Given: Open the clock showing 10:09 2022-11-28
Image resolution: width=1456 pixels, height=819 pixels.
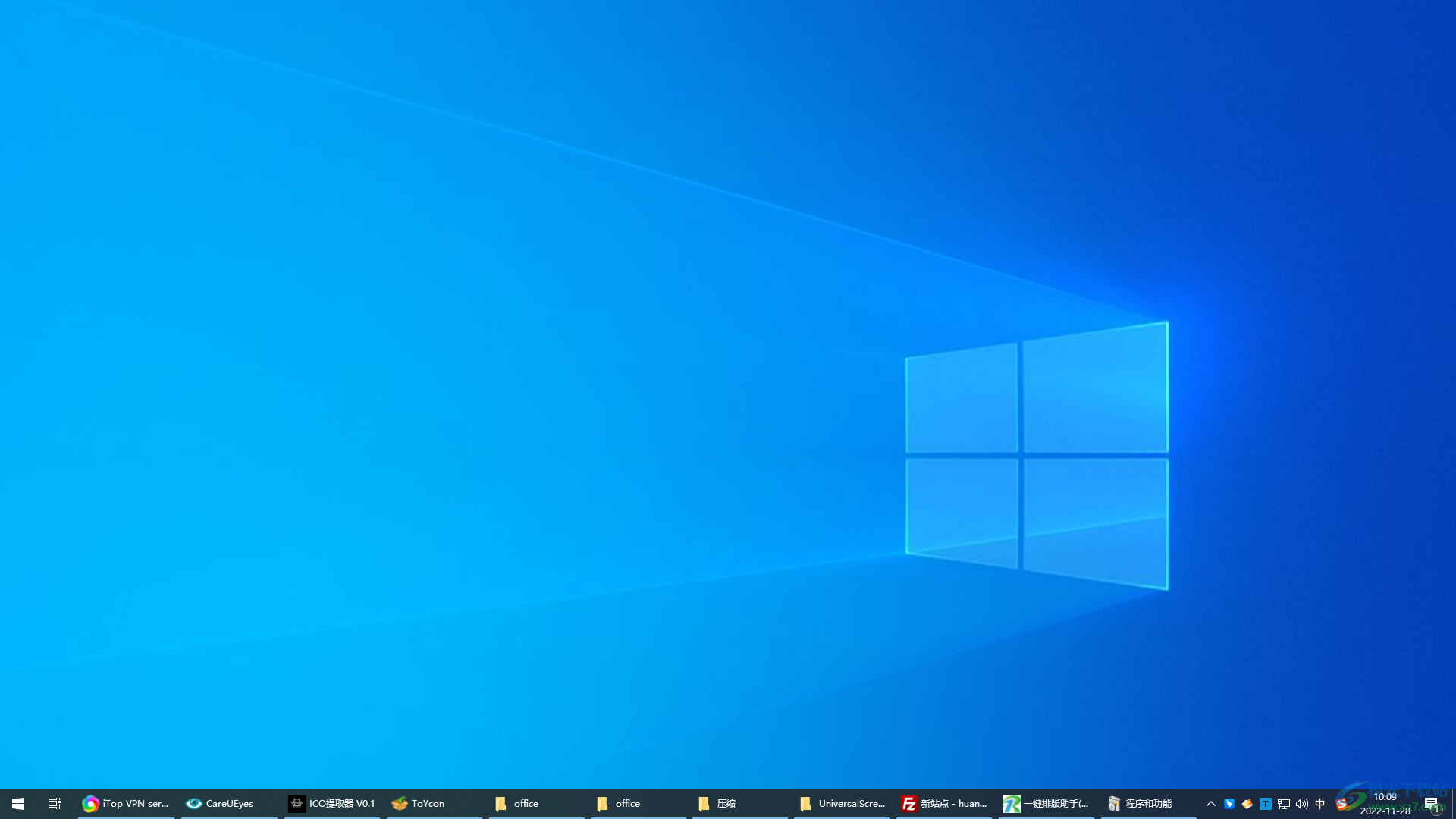Looking at the screenshot, I should coord(1385,804).
